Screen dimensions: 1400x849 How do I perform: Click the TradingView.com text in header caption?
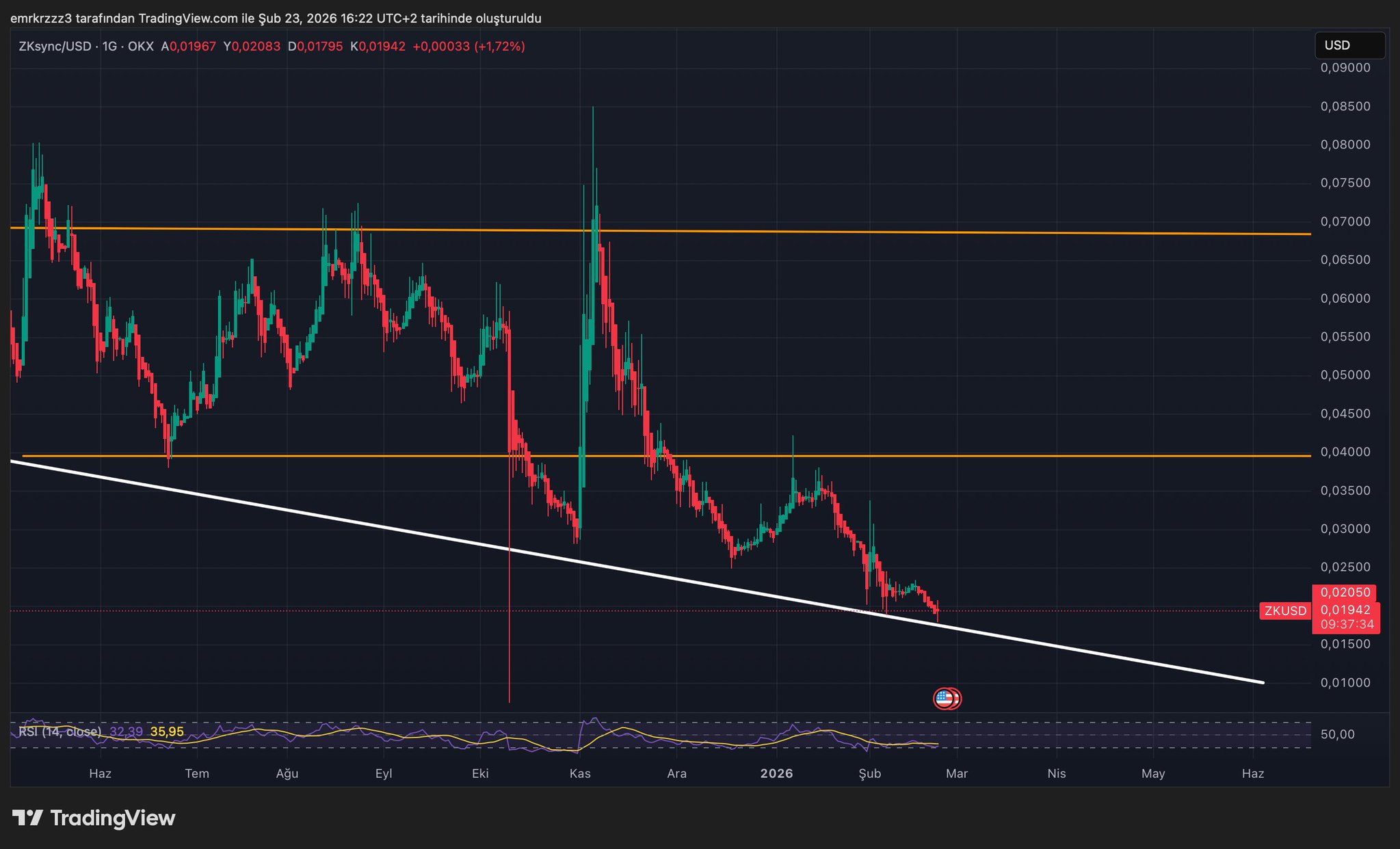189,18
